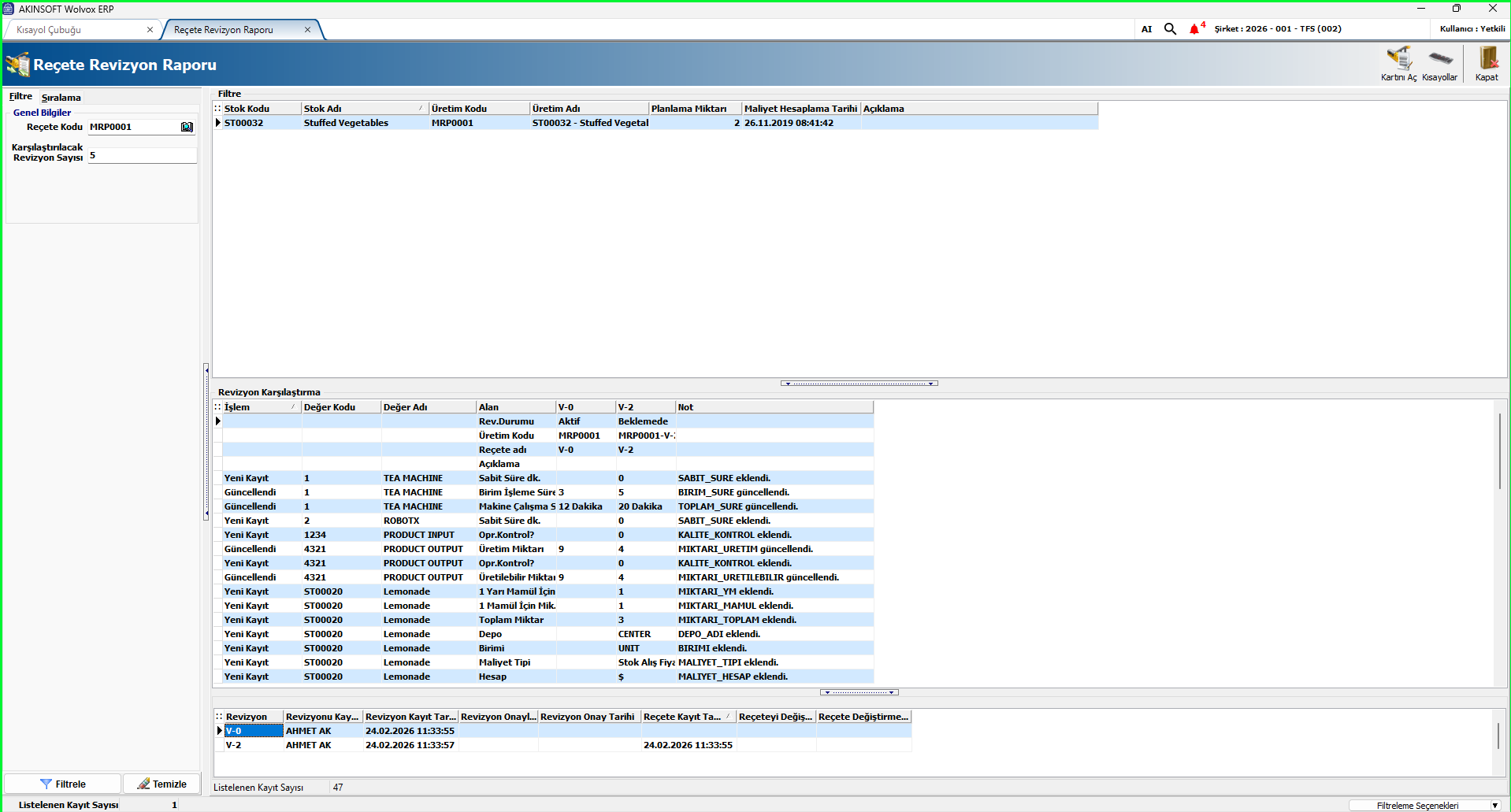The image size is (1511, 812).
Task: Open the search magnifier icon
Action: point(1170,29)
